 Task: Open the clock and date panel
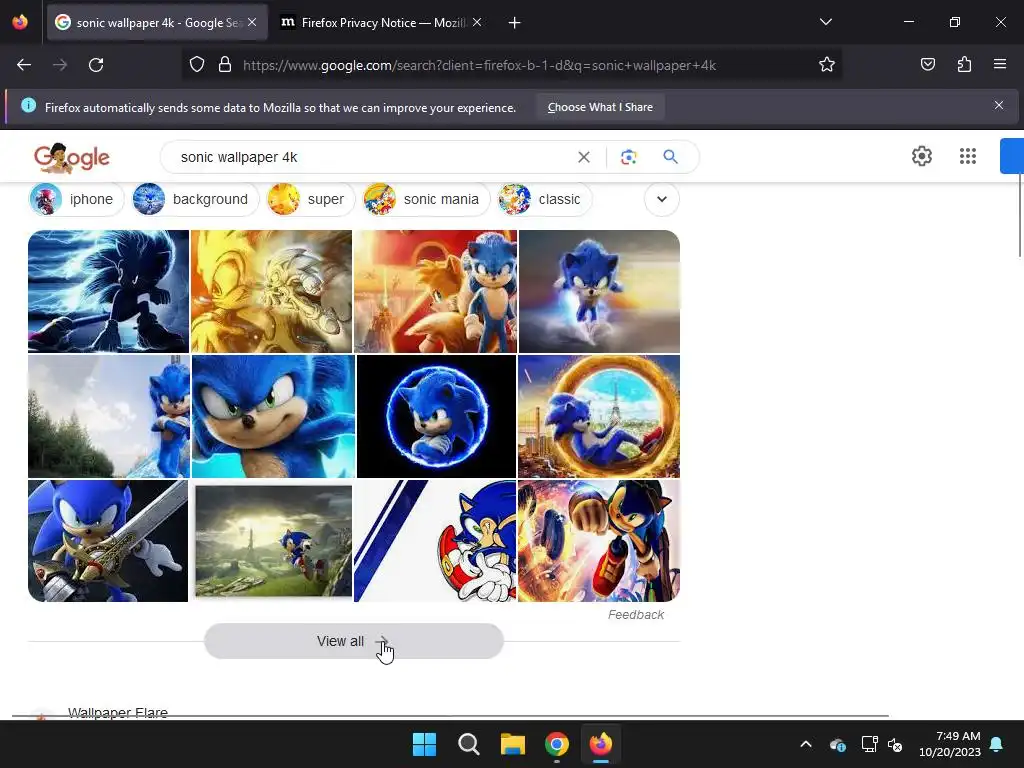coord(950,744)
